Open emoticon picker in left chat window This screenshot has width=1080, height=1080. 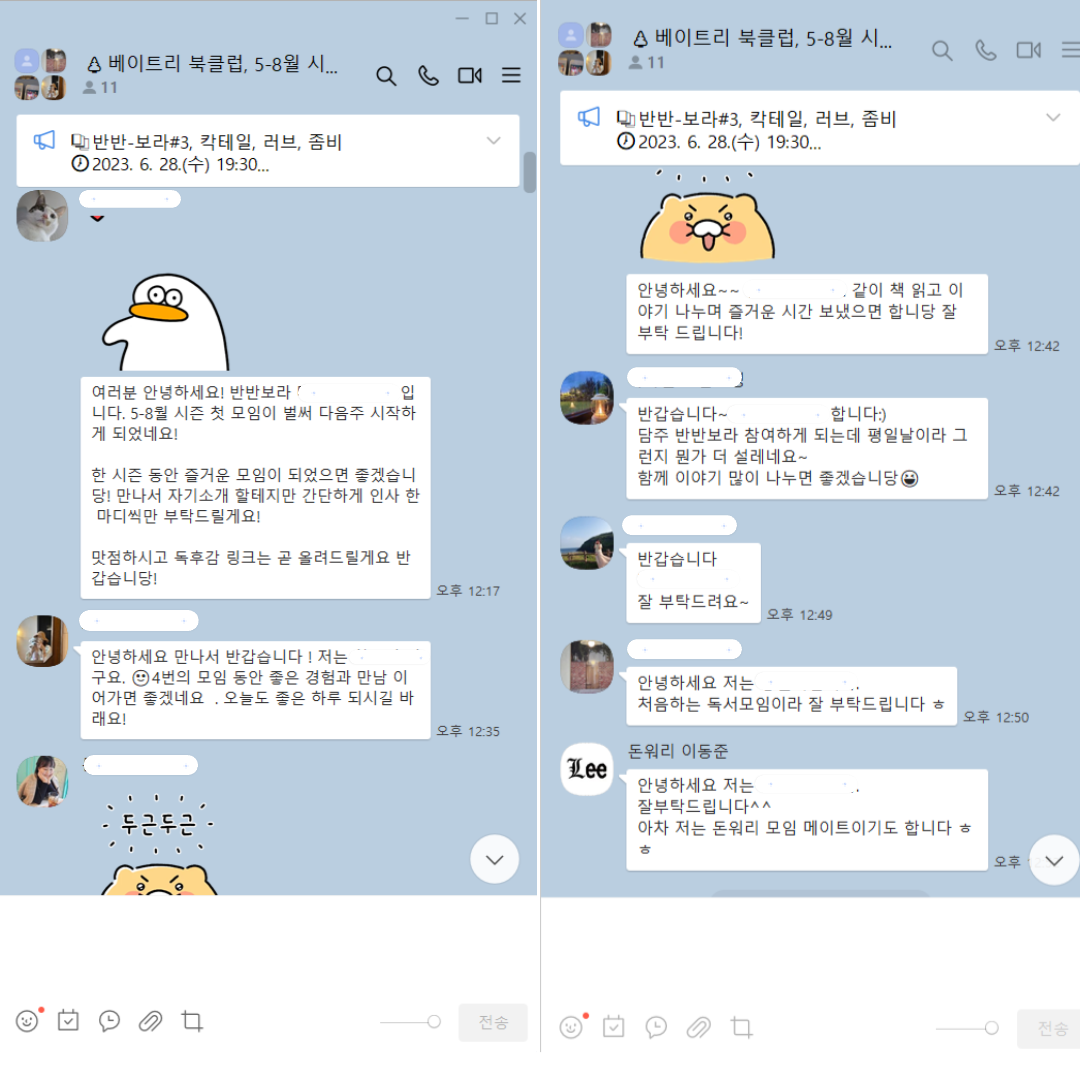(x=28, y=1020)
